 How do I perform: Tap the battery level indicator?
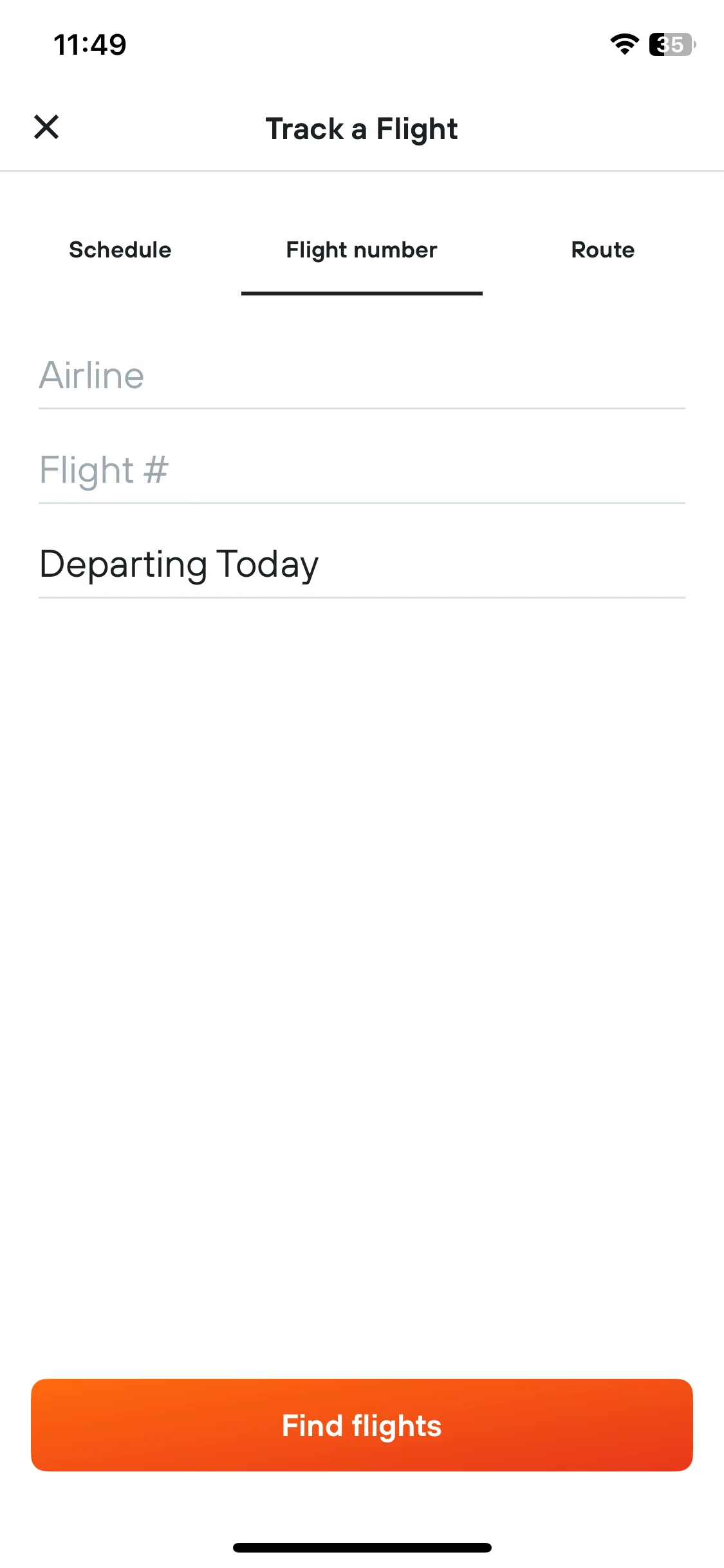[672, 44]
